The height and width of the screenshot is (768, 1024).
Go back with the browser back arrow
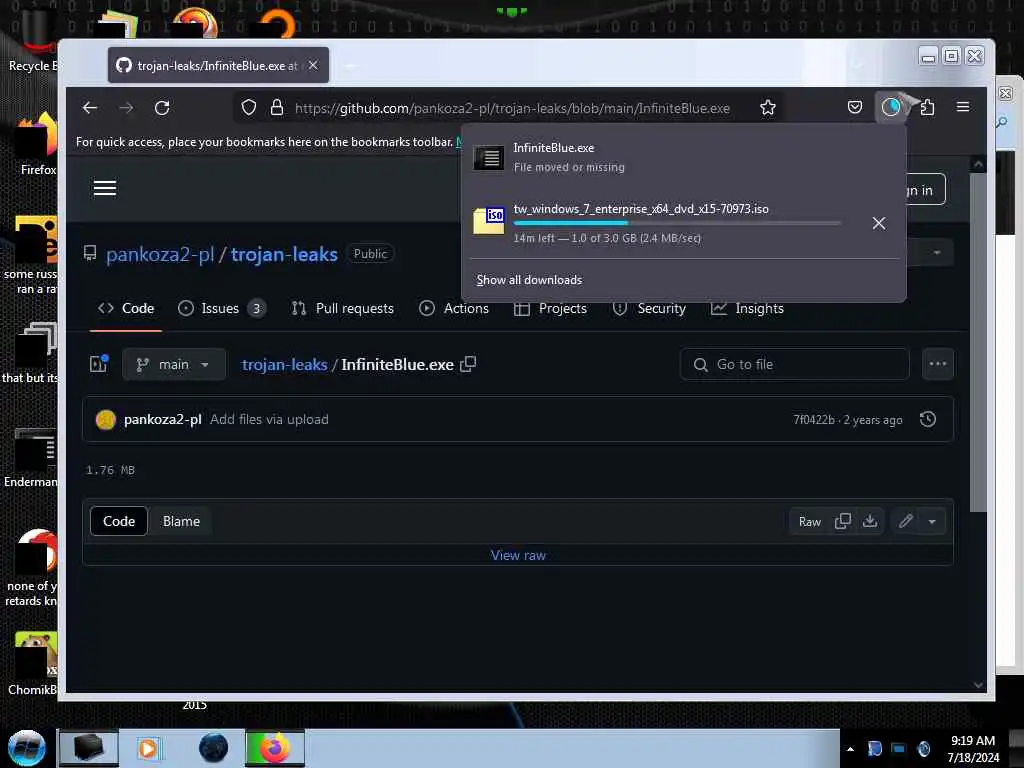click(x=90, y=108)
